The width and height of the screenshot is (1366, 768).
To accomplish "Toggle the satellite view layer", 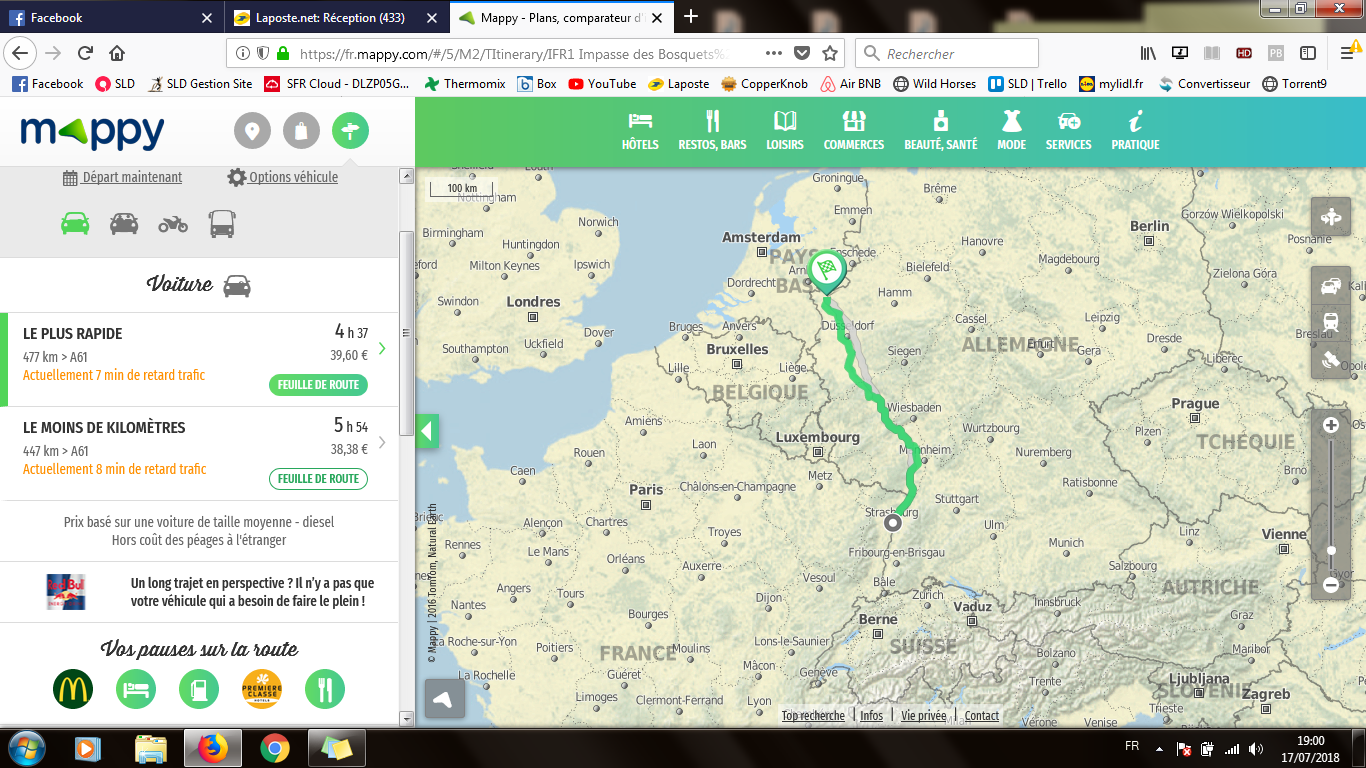I will click(1331, 360).
